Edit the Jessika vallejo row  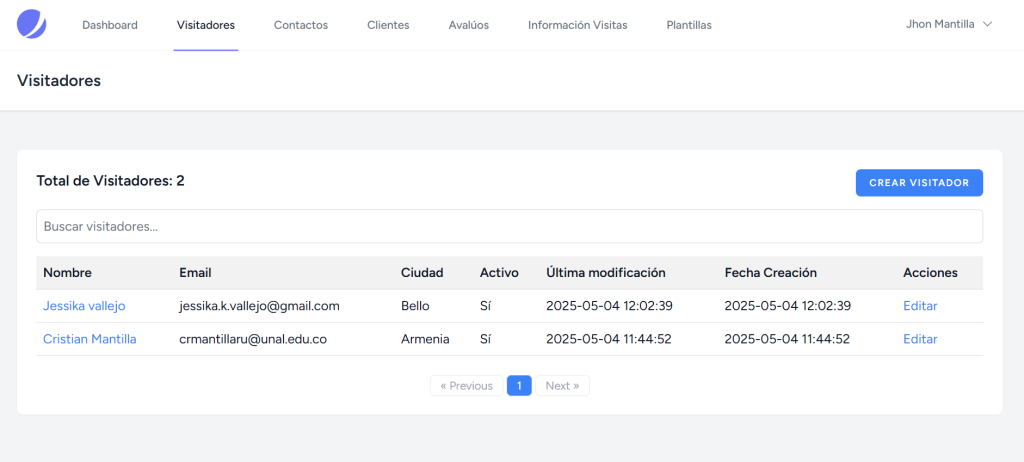click(x=919, y=306)
